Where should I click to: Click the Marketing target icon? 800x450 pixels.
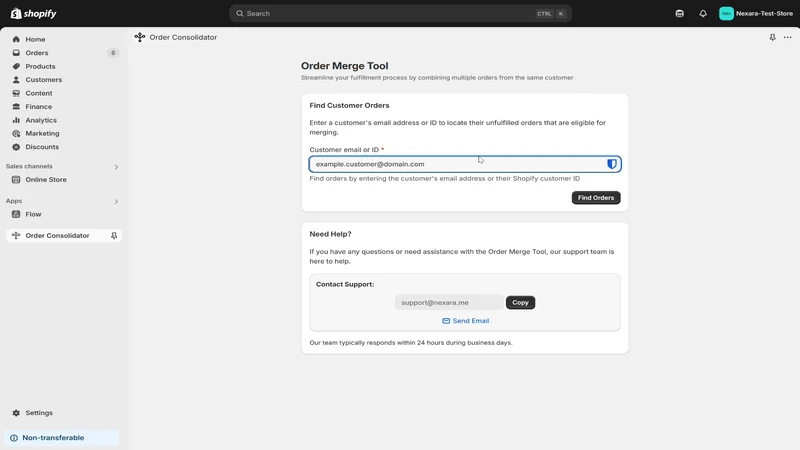click(x=16, y=133)
